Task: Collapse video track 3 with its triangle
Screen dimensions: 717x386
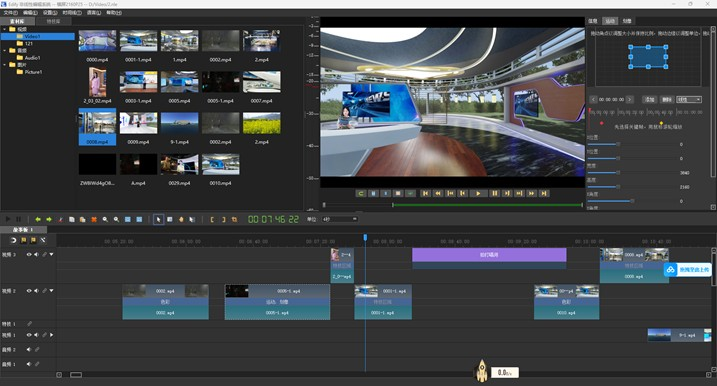Action: coord(51,254)
